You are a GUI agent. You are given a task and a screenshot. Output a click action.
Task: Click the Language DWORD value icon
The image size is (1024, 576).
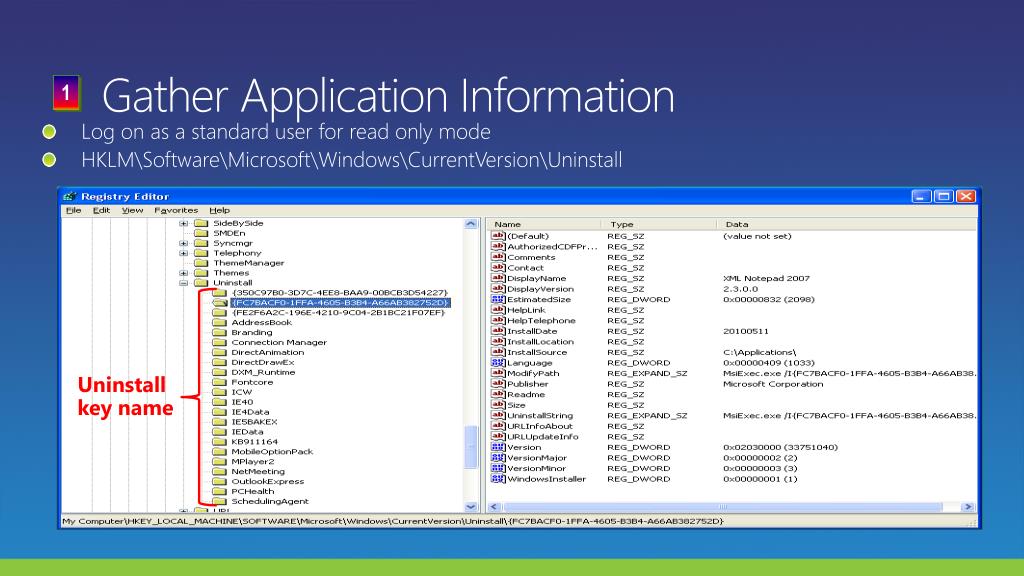pos(498,362)
